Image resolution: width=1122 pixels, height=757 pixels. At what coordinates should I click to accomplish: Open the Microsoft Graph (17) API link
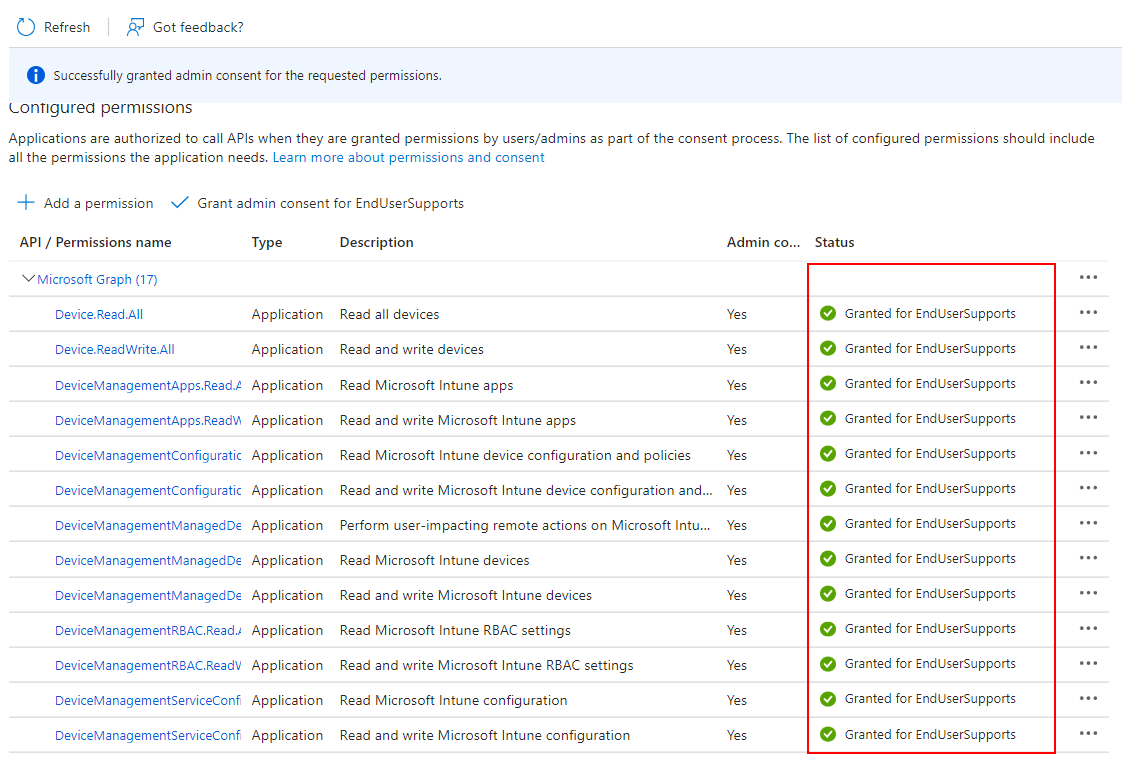[x=97, y=279]
